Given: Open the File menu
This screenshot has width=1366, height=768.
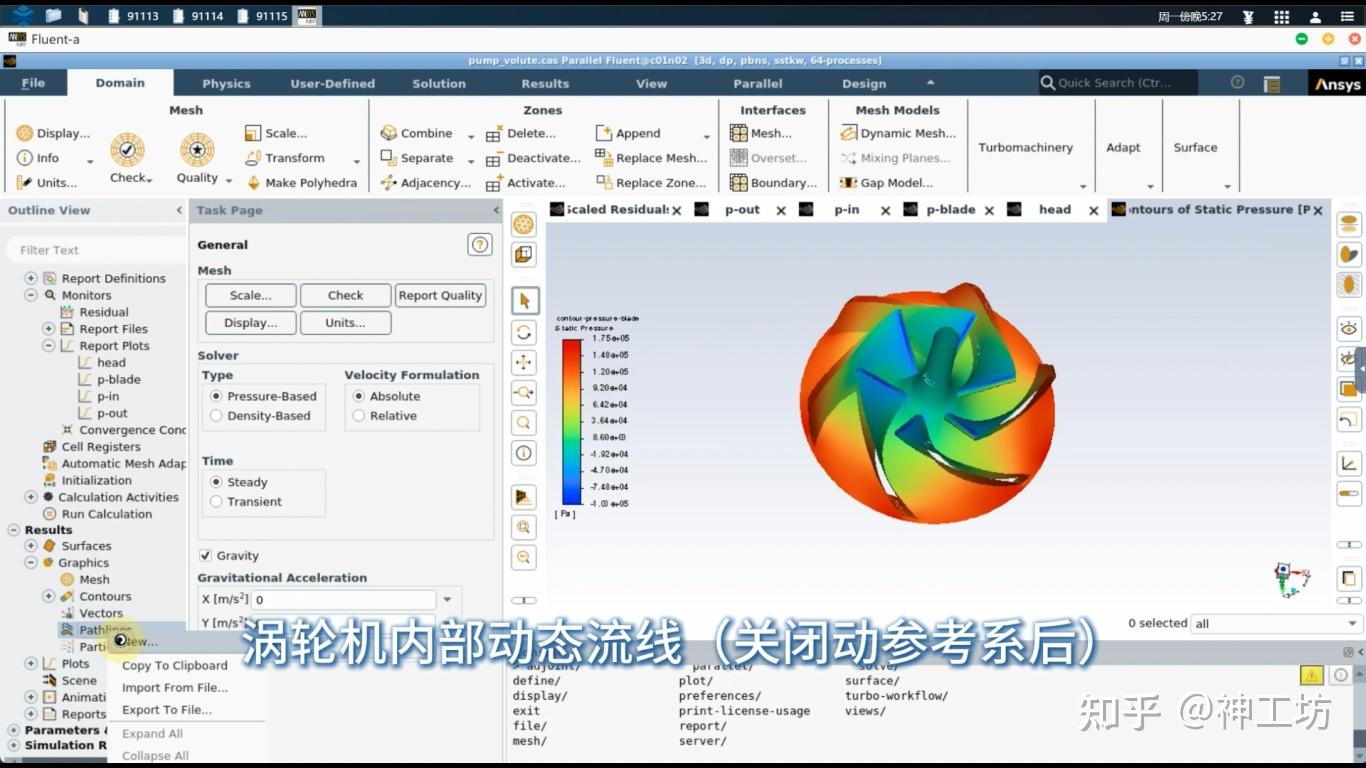Looking at the screenshot, I should (x=33, y=83).
